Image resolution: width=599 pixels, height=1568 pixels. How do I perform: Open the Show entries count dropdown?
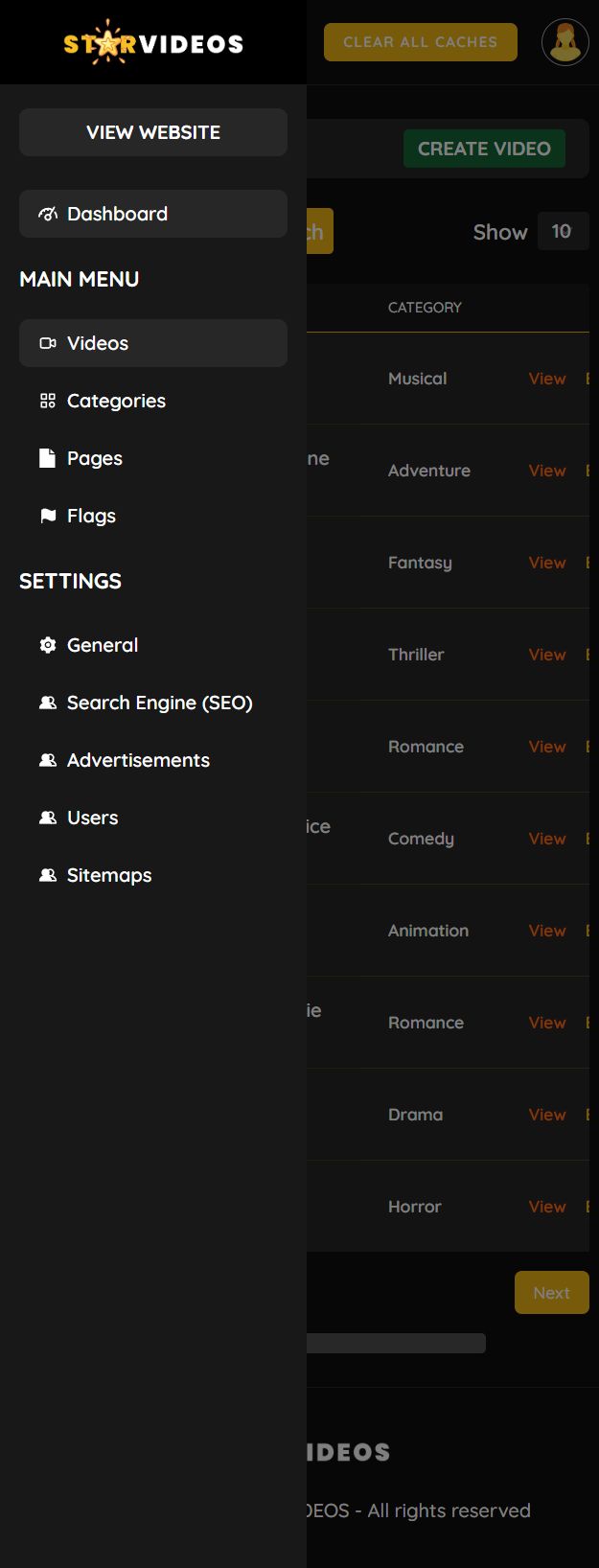pos(562,231)
